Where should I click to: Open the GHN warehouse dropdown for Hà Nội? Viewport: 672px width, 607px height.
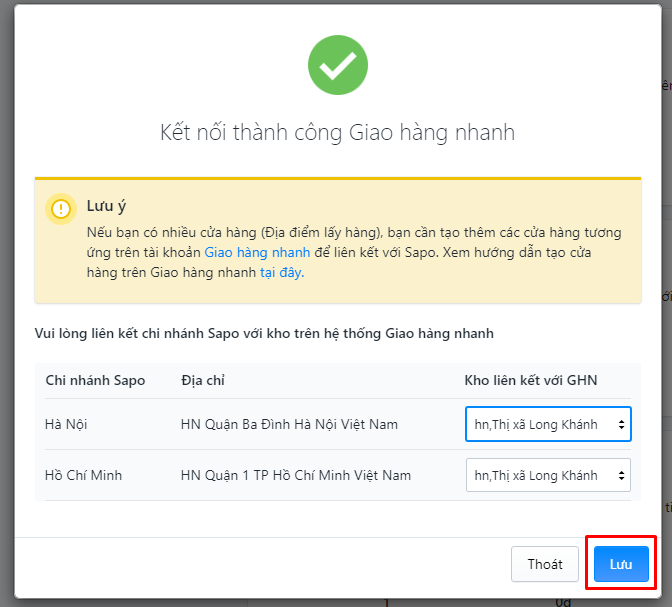pyautogui.click(x=548, y=424)
